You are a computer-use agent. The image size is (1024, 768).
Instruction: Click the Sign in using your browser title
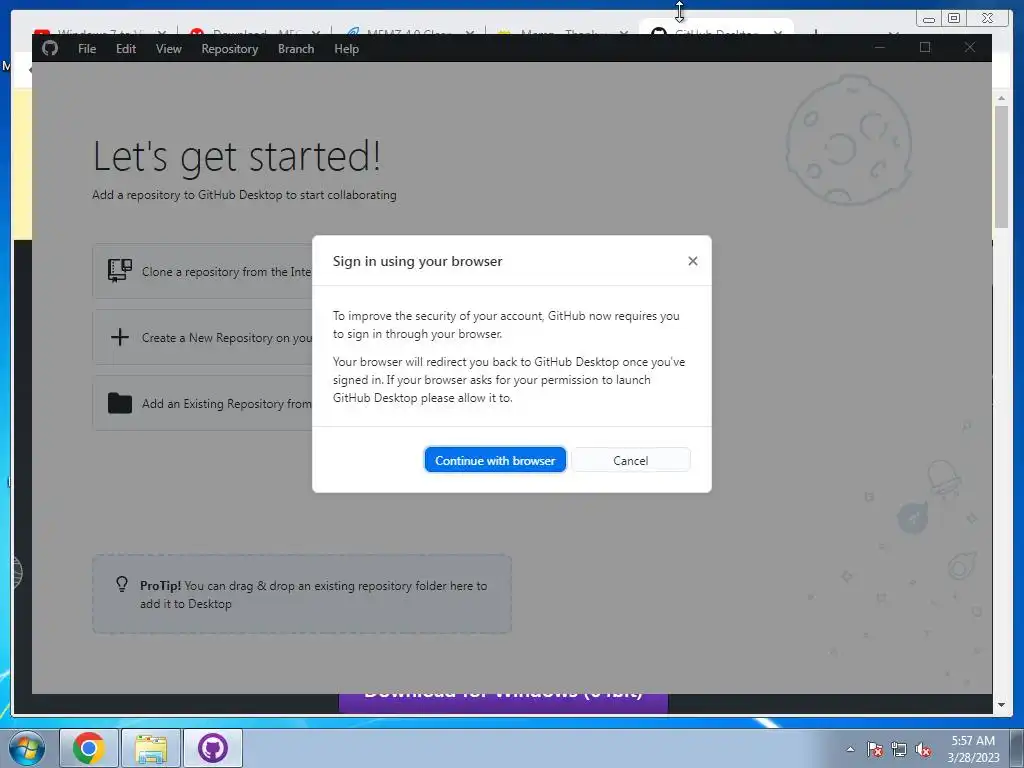pos(417,261)
